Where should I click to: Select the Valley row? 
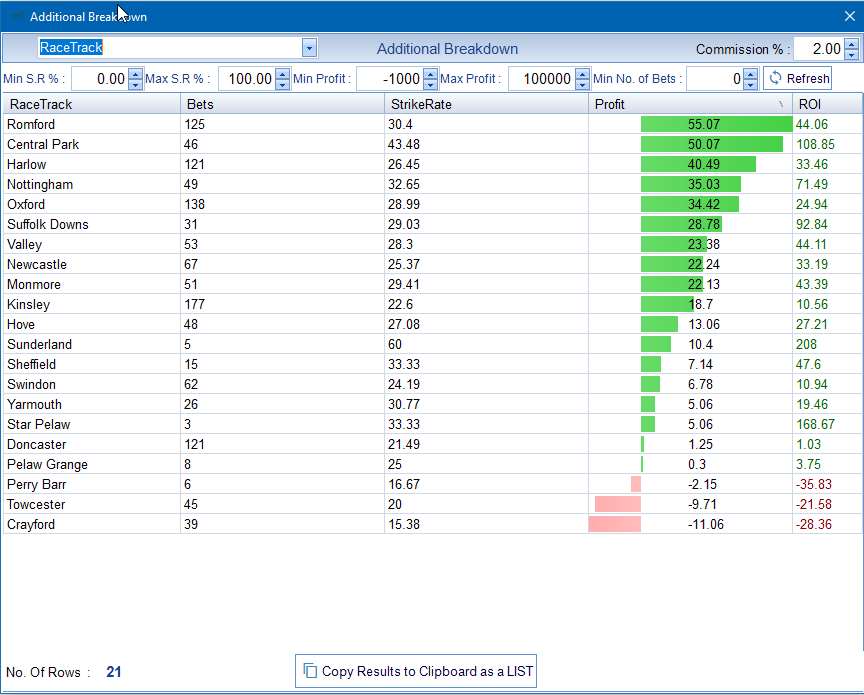click(x=433, y=244)
